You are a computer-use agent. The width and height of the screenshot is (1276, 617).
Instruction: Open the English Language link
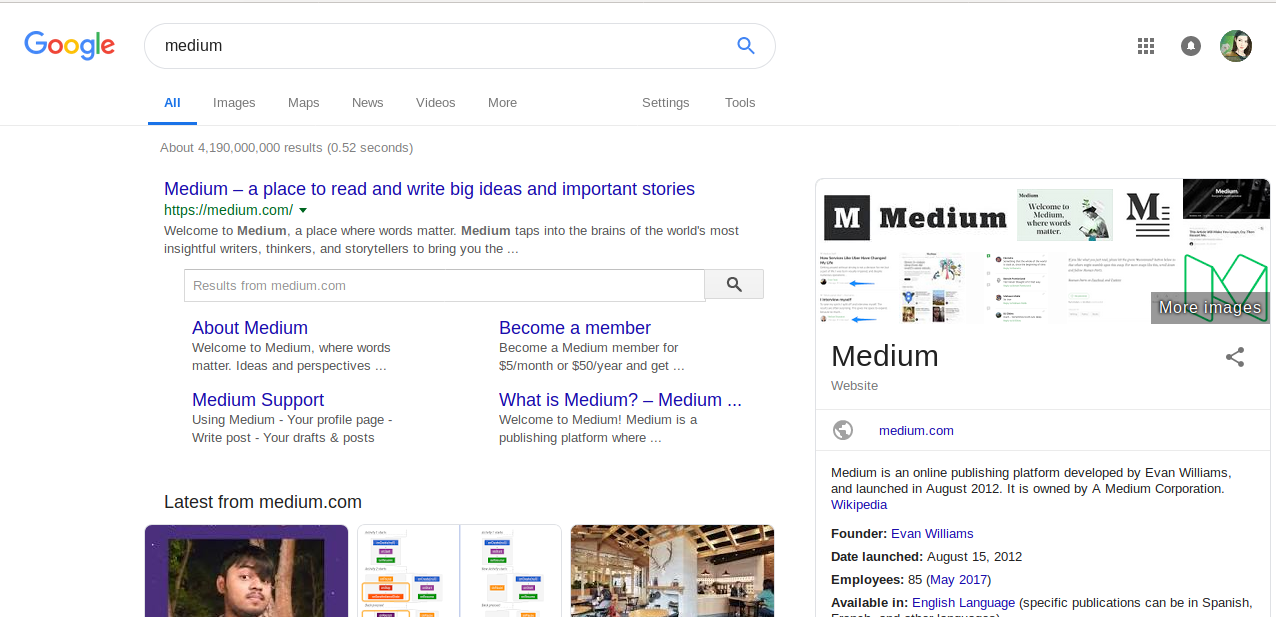[963, 603]
